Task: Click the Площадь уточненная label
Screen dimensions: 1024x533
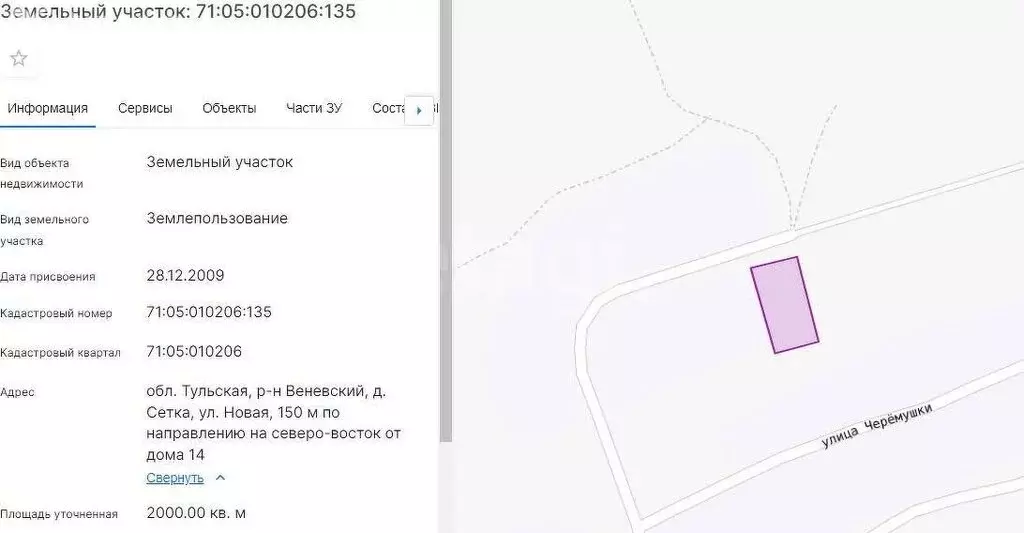Action: click(x=59, y=514)
